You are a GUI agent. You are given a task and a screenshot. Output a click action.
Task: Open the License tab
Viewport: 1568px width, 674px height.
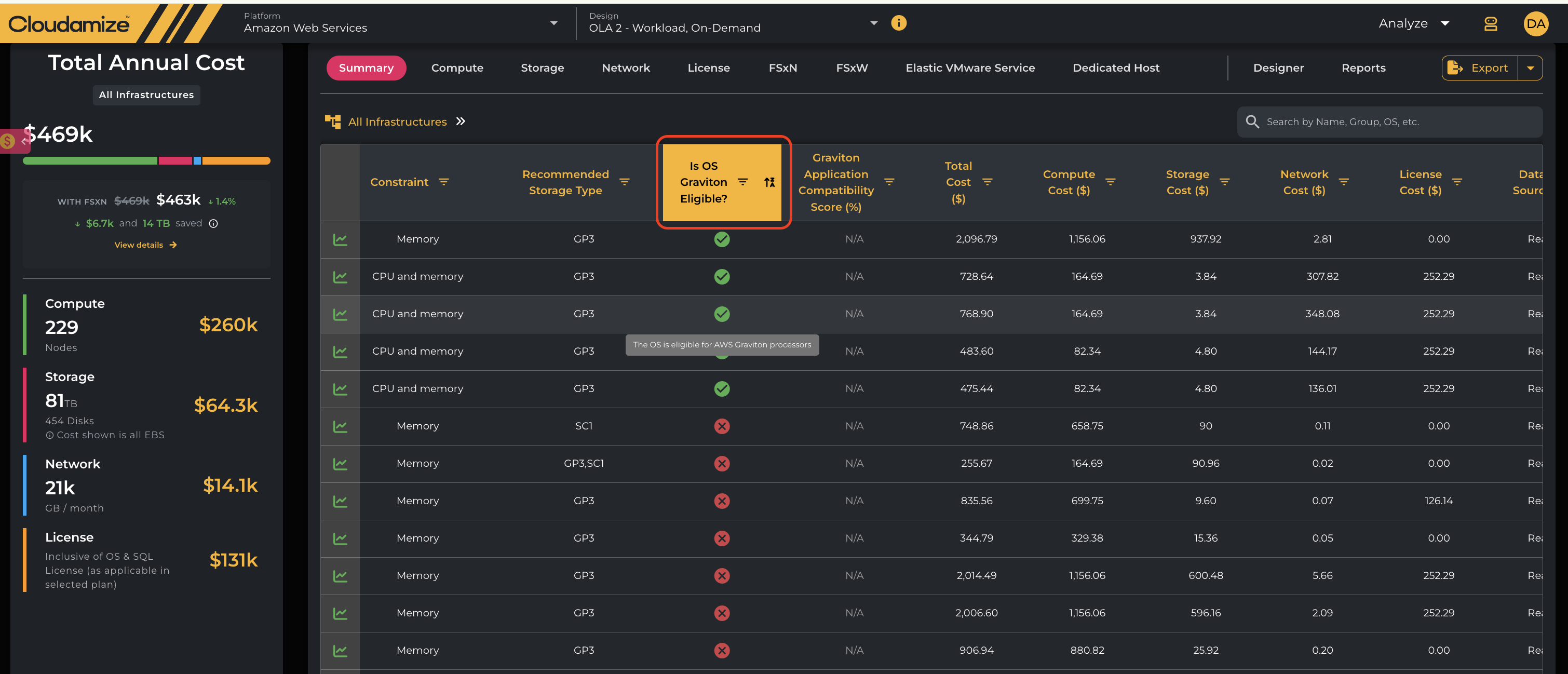[709, 68]
